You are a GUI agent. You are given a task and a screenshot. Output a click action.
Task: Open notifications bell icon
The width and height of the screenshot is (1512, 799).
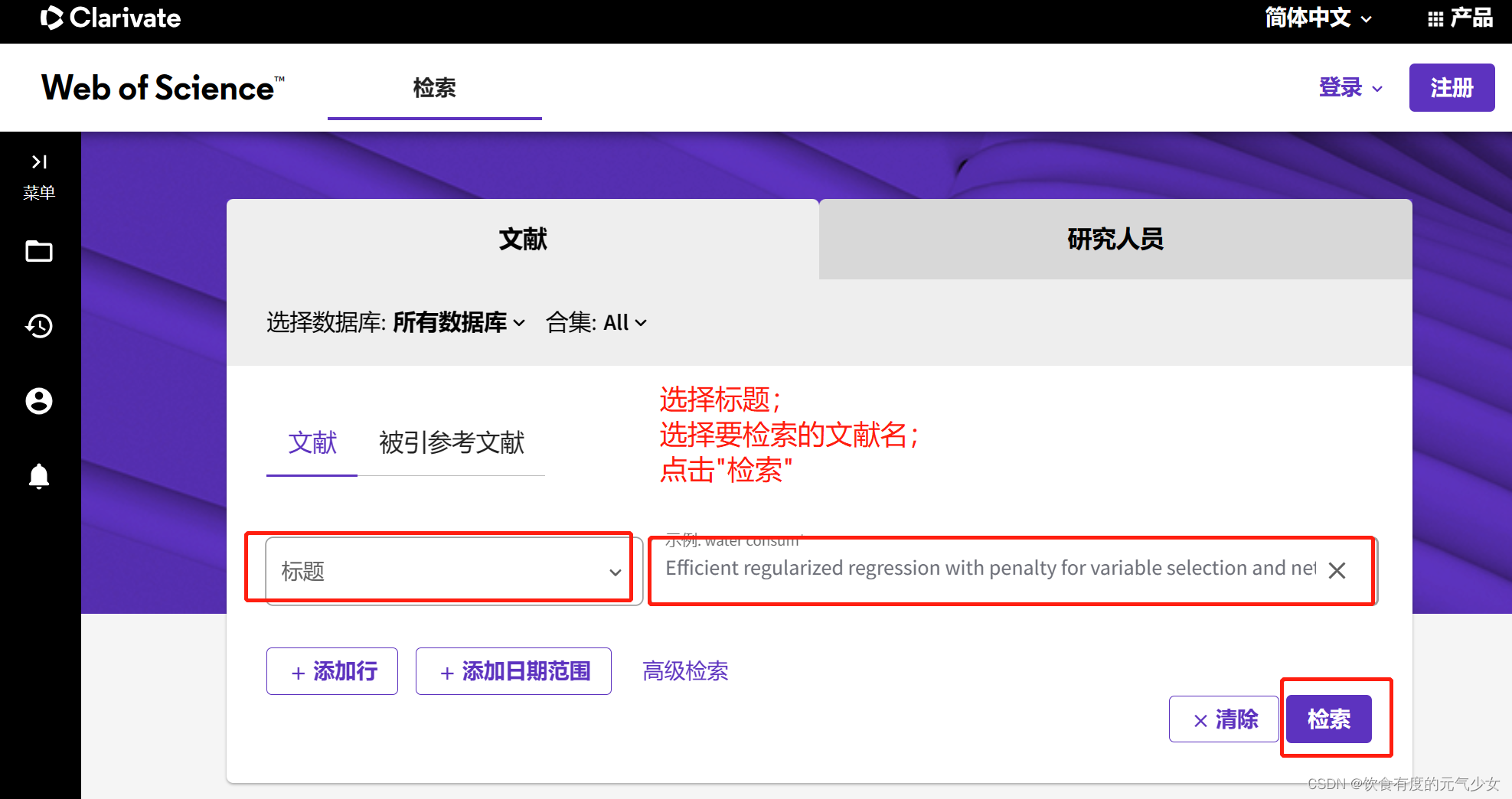[39, 476]
